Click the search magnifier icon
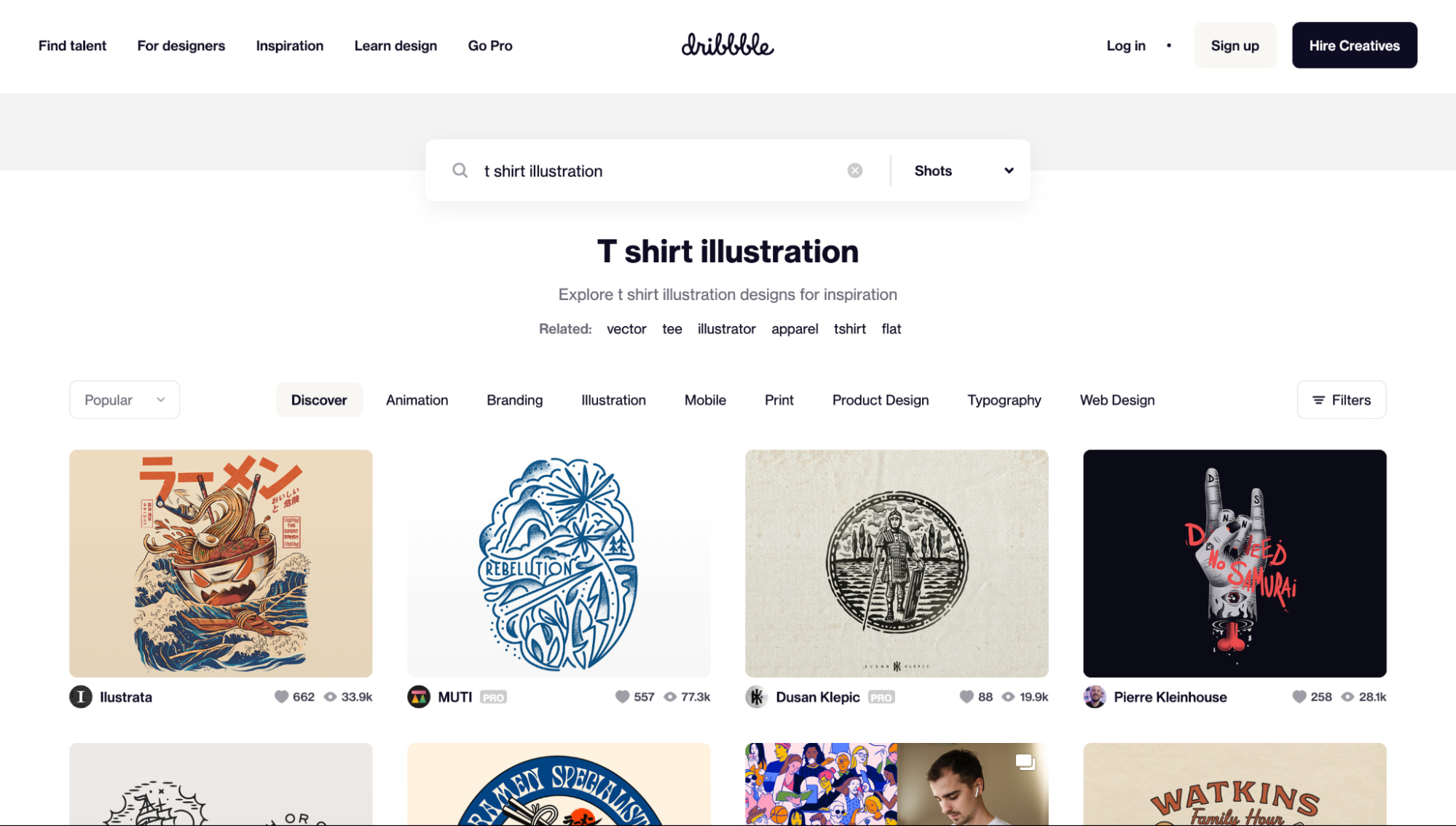The width and height of the screenshot is (1456, 826). (460, 170)
